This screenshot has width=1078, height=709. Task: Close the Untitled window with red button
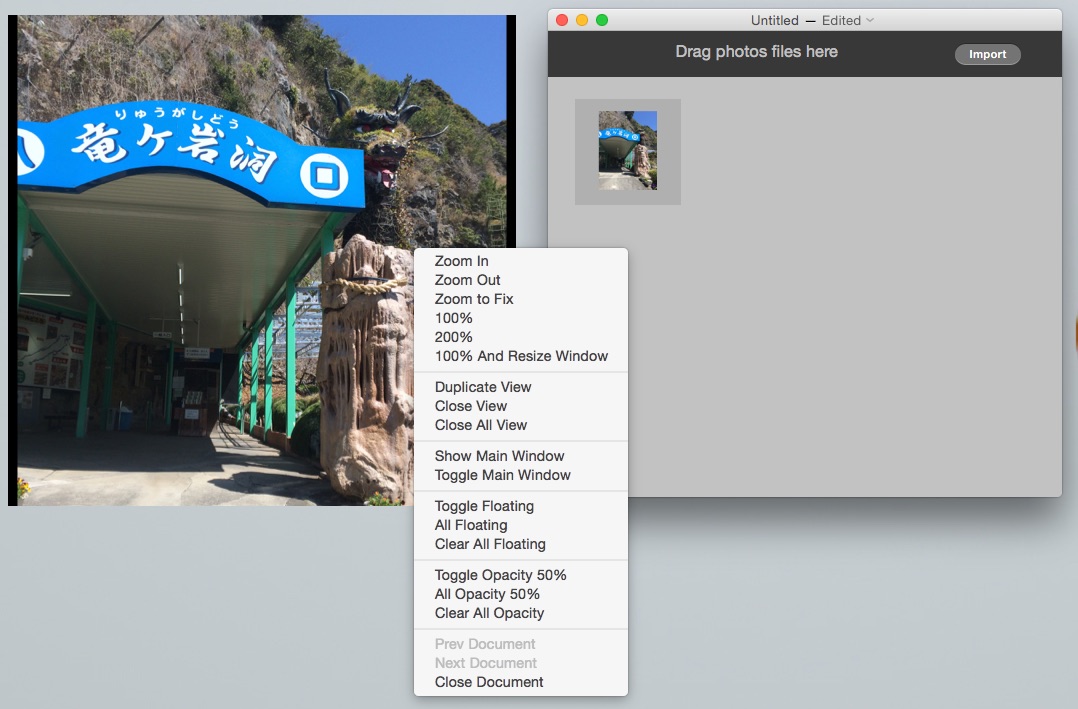click(x=562, y=20)
